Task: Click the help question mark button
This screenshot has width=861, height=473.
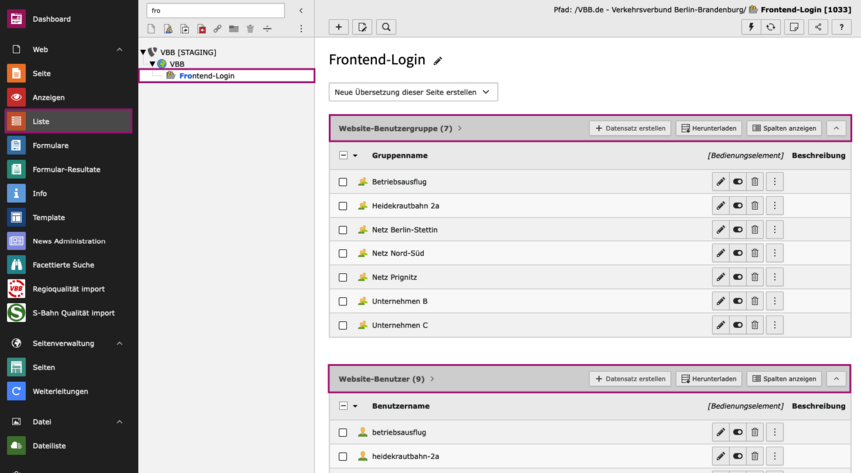Action: pos(841,27)
